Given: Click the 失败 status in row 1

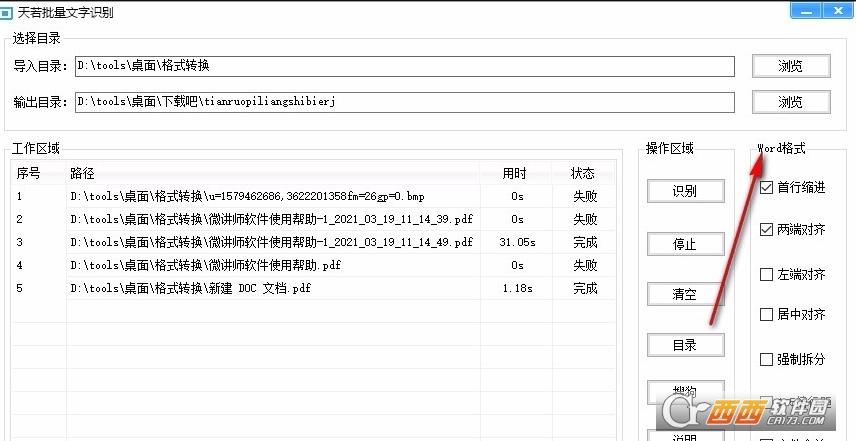Looking at the screenshot, I should [x=585, y=196].
